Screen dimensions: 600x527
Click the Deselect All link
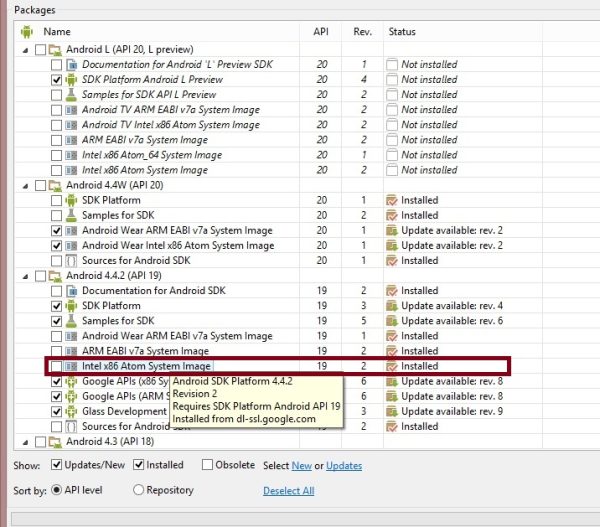[288, 491]
